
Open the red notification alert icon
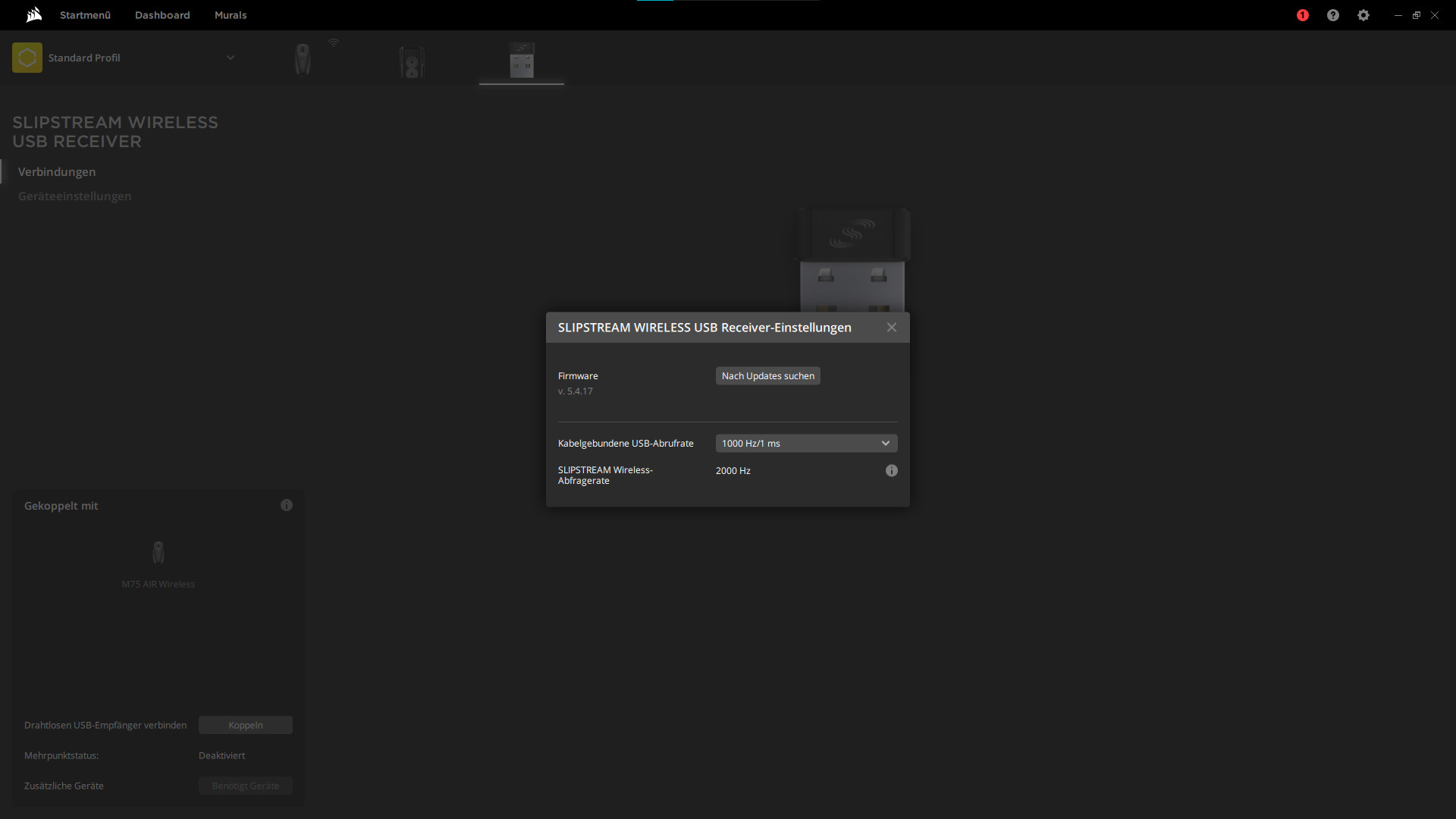[x=1303, y=15]
